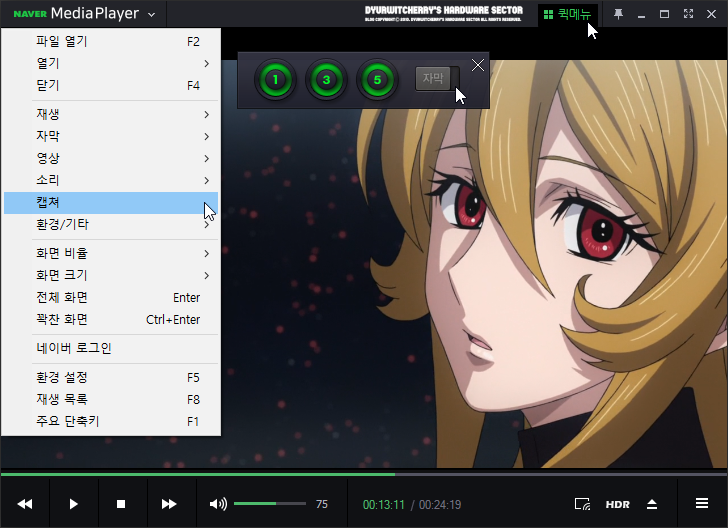Close the quick menu panel with X
This screenshot has width=728, height=528.
478,65
